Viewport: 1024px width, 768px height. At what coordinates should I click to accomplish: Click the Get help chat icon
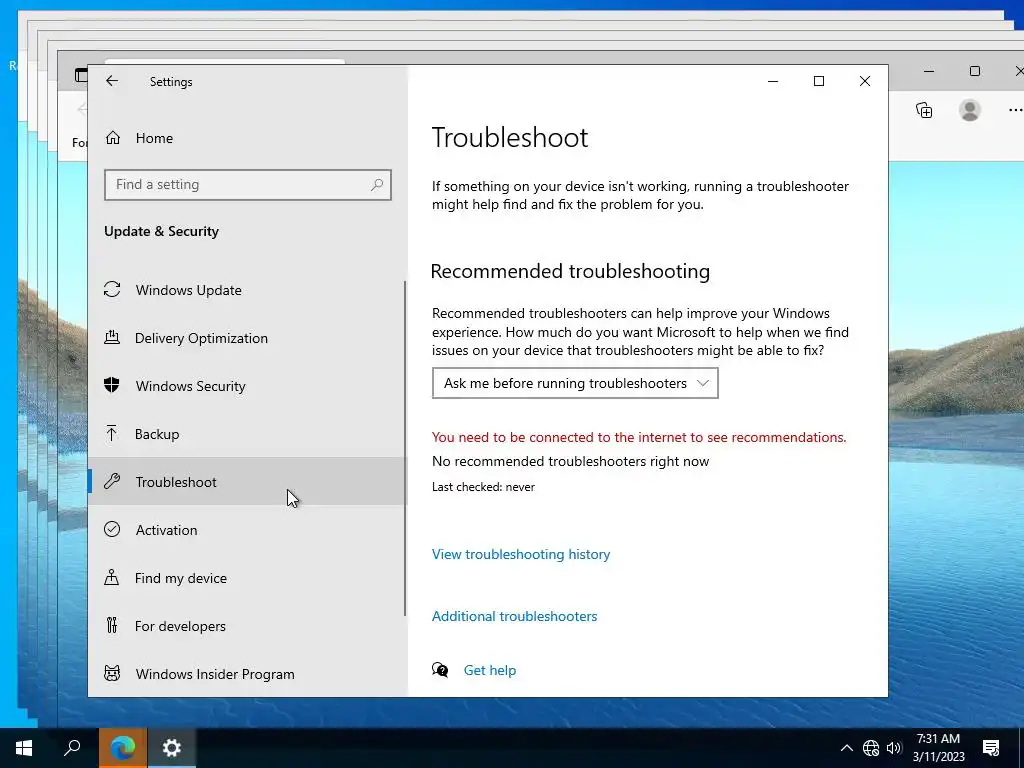[x=440, y=670]
